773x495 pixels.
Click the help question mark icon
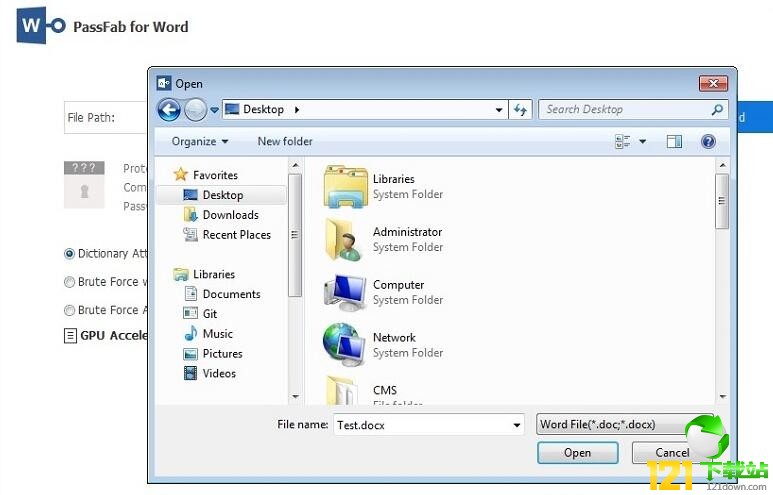point(708,141)
